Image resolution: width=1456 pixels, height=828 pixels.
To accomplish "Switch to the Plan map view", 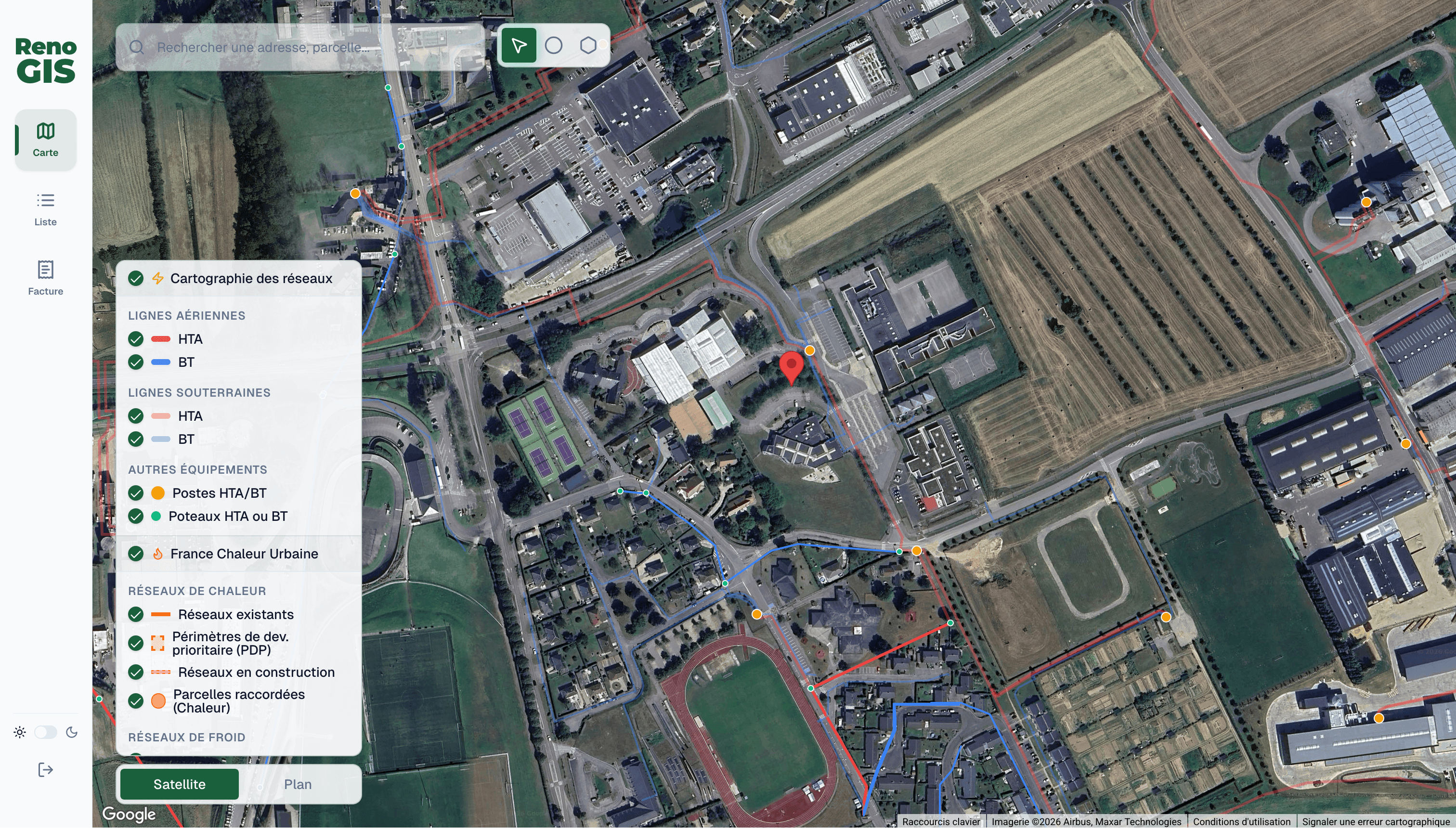I will (298, 784).
